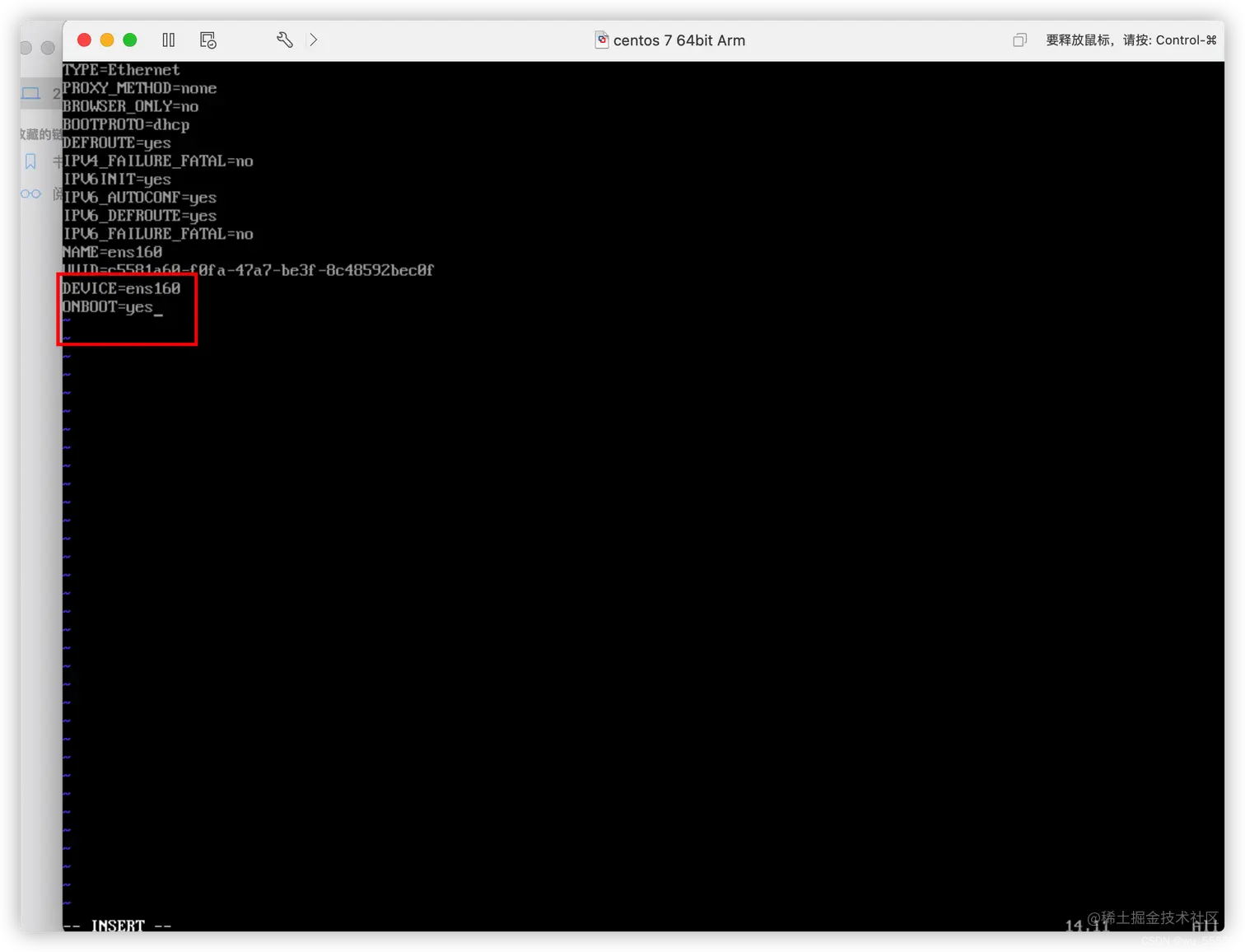Click the yellow minimize button of VM window
Image resolution: width=1245 pixels, height=952 pixels.
coord(107,40)
